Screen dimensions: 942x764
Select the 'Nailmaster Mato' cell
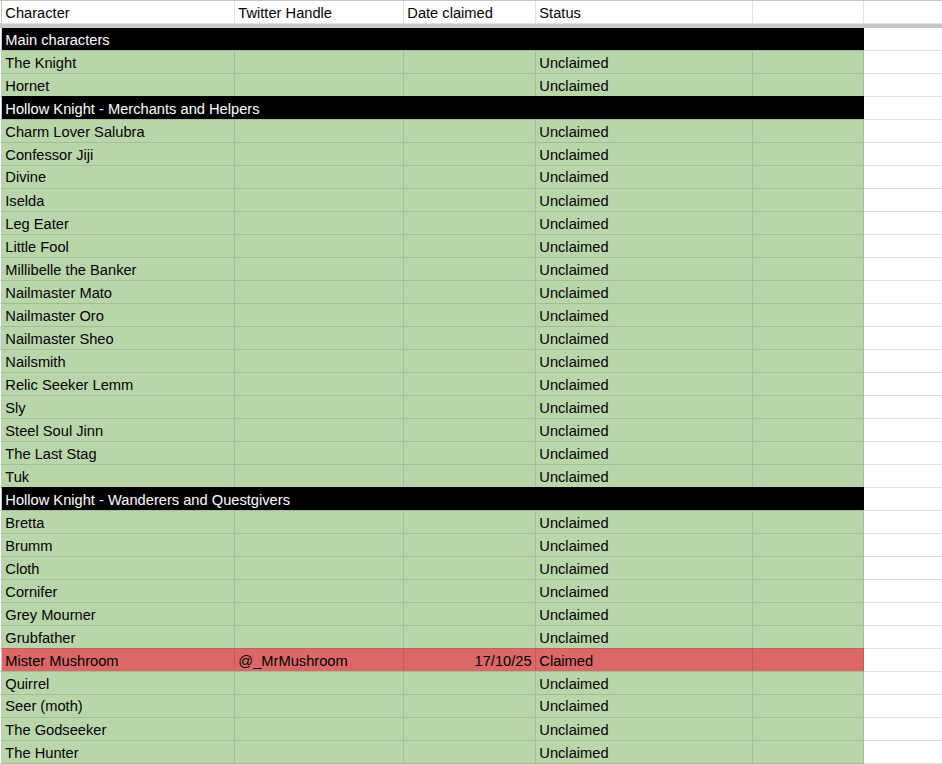(118, 293)
